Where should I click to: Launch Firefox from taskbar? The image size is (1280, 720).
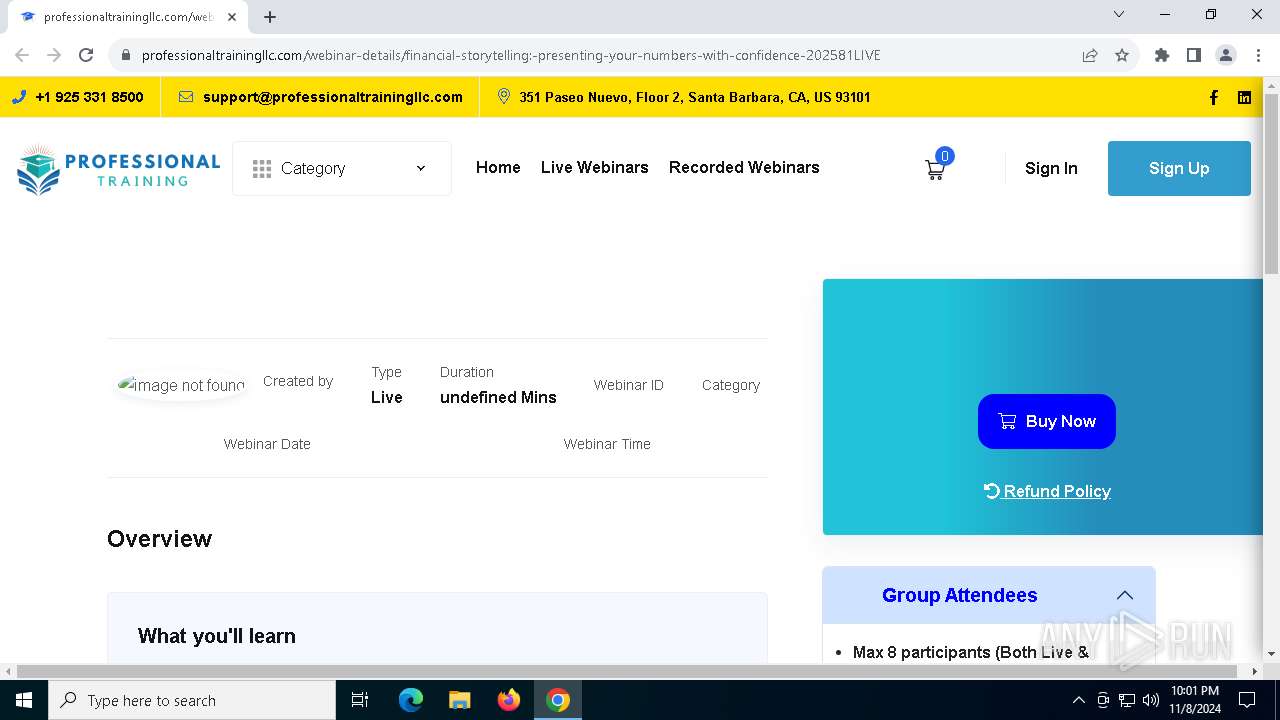point(509,700)
